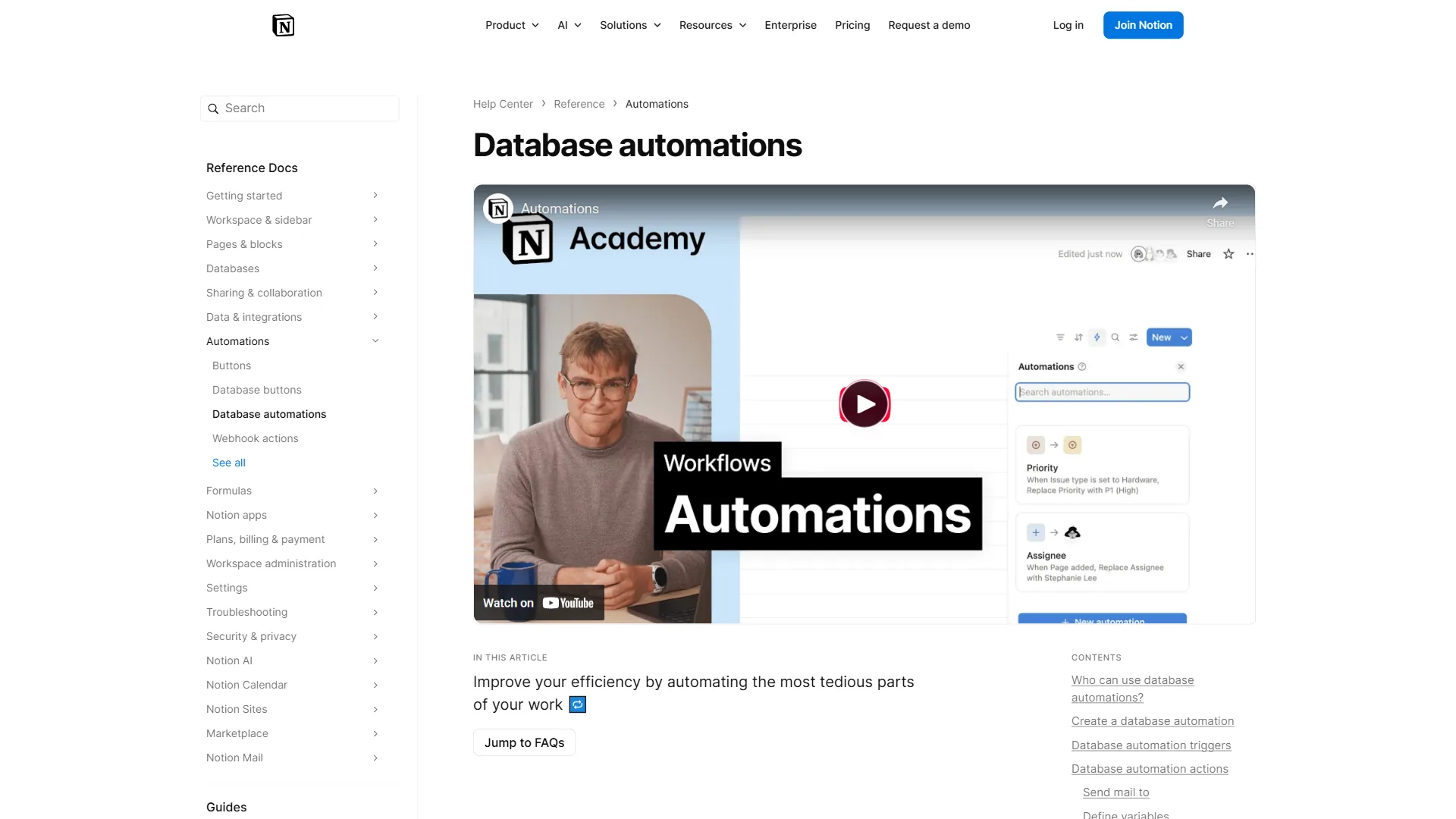Click See all link
Viewport: 1456px width, 819px height.
point(229,463)
